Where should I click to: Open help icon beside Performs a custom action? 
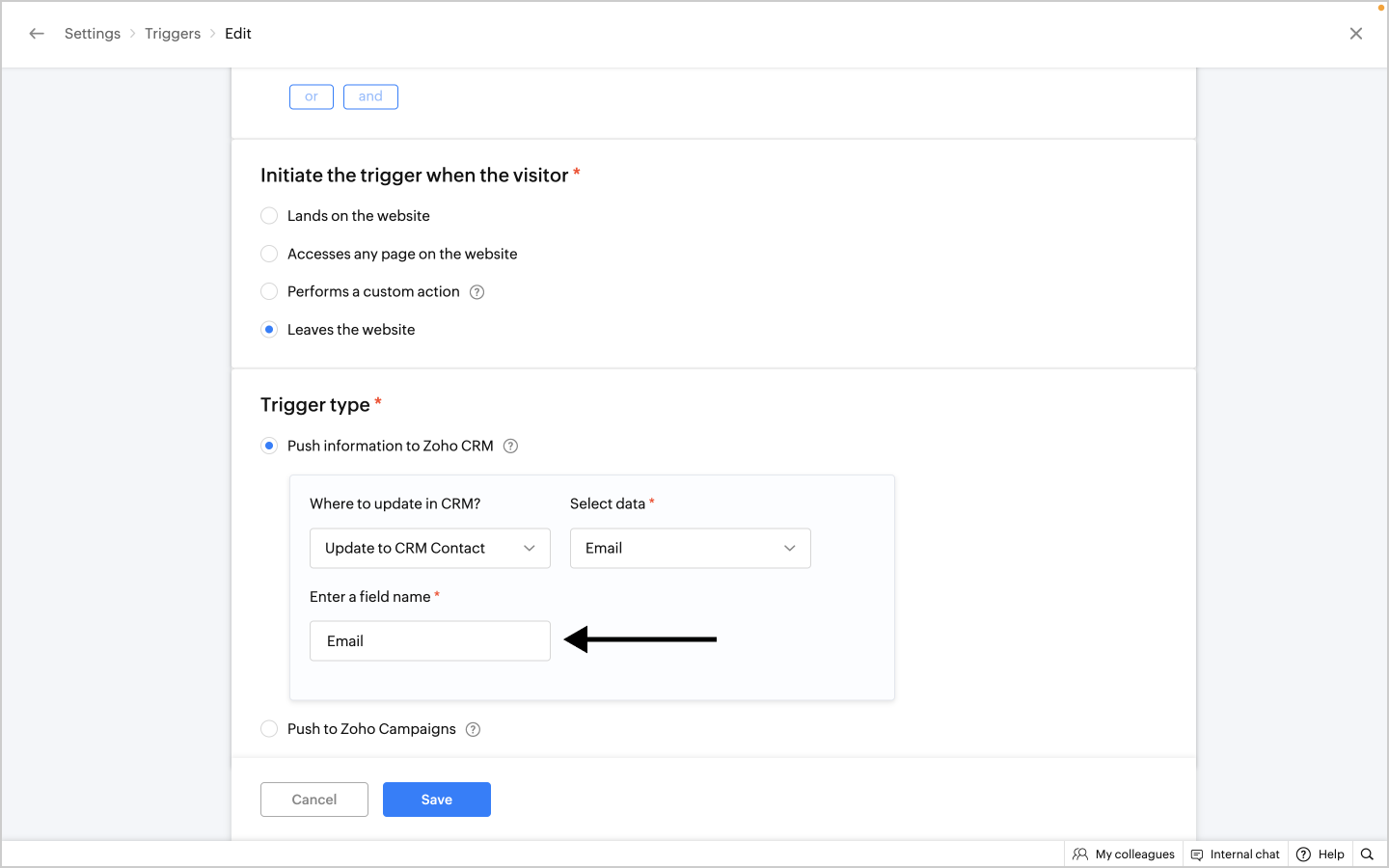tap(477, 292)
